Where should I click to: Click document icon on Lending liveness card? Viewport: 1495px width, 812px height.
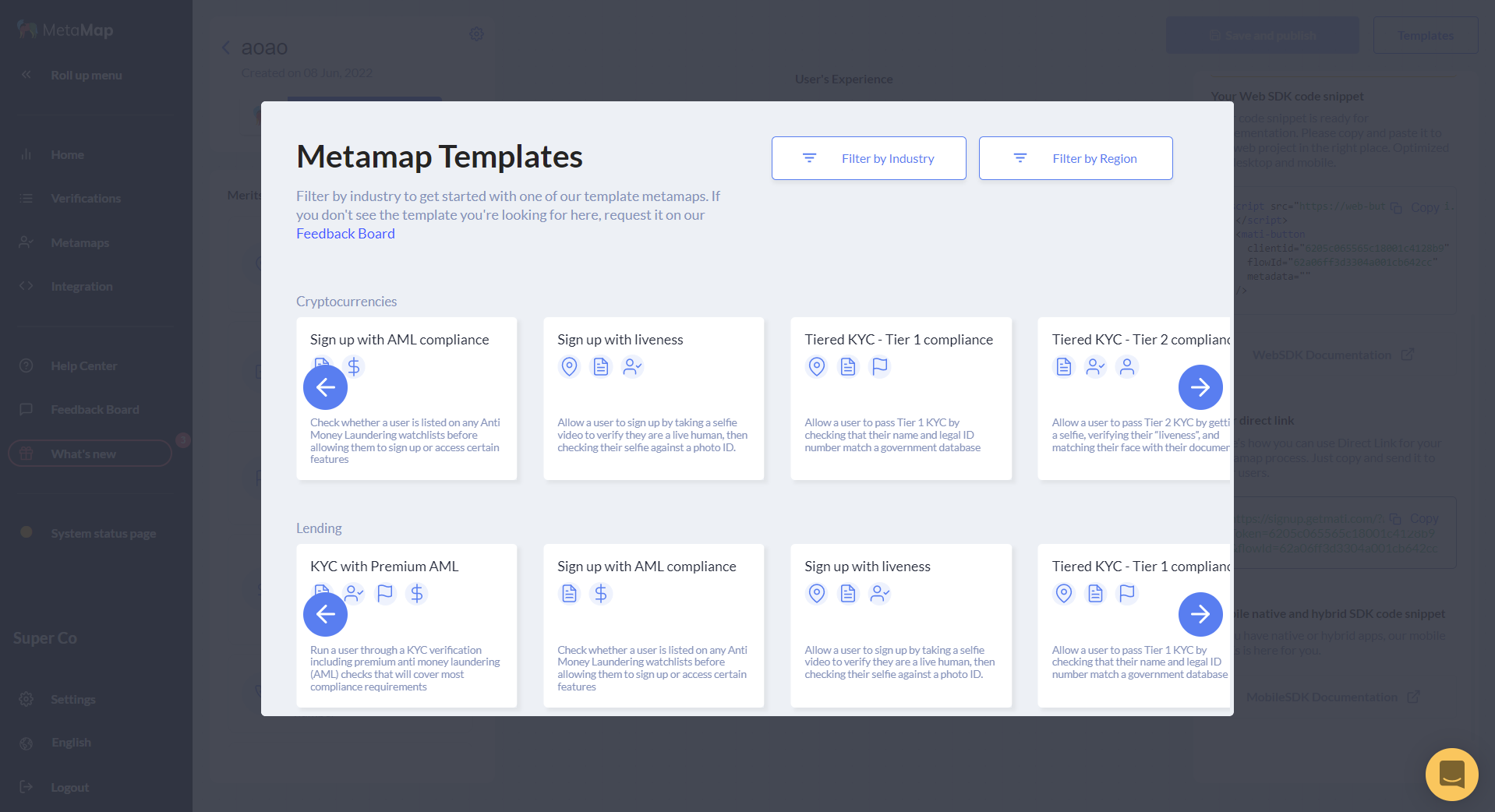[848, 594]
